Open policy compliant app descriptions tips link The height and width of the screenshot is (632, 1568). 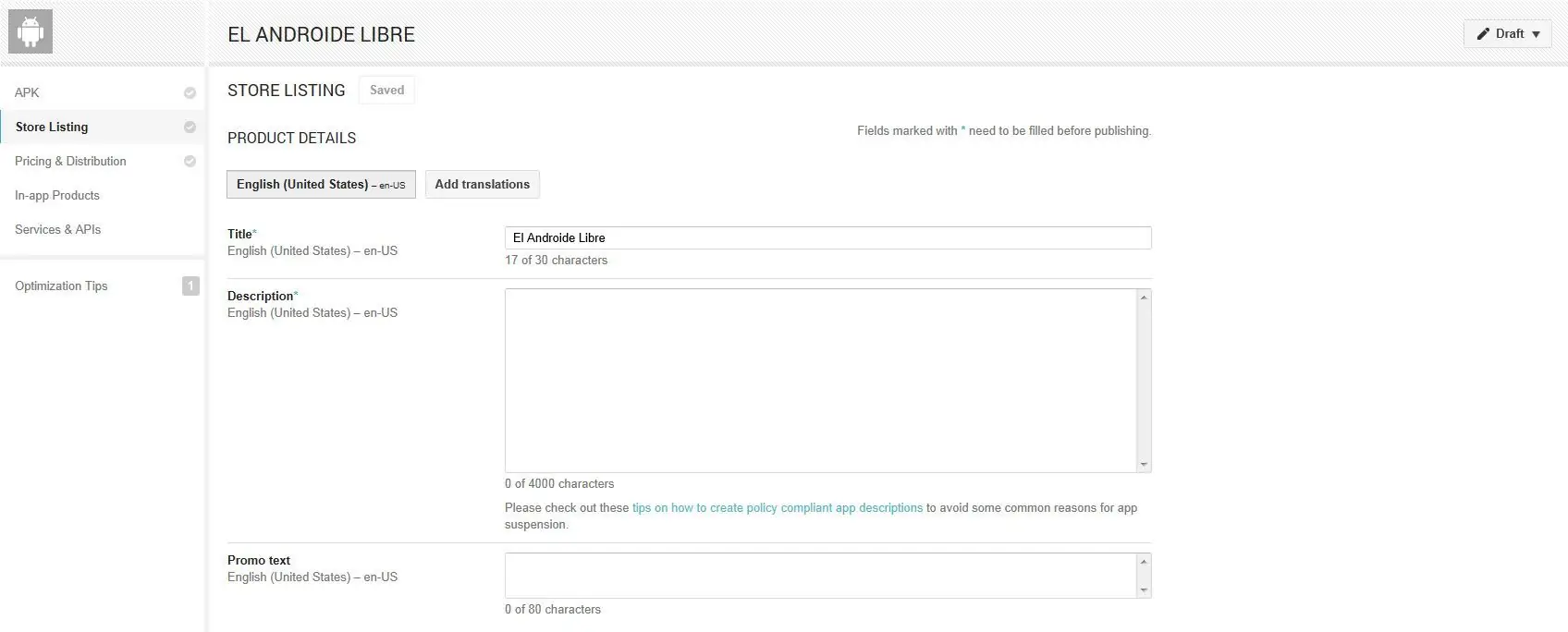tap(778, 507)
